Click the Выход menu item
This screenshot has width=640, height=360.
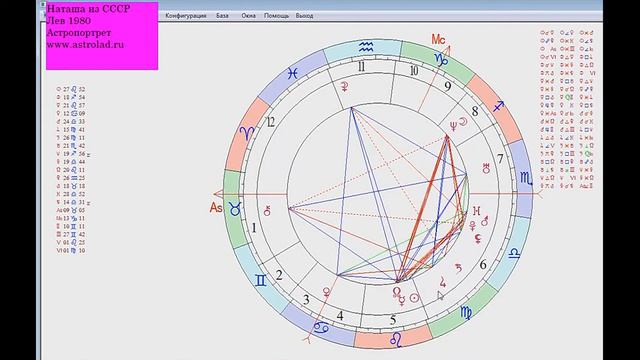304,16
